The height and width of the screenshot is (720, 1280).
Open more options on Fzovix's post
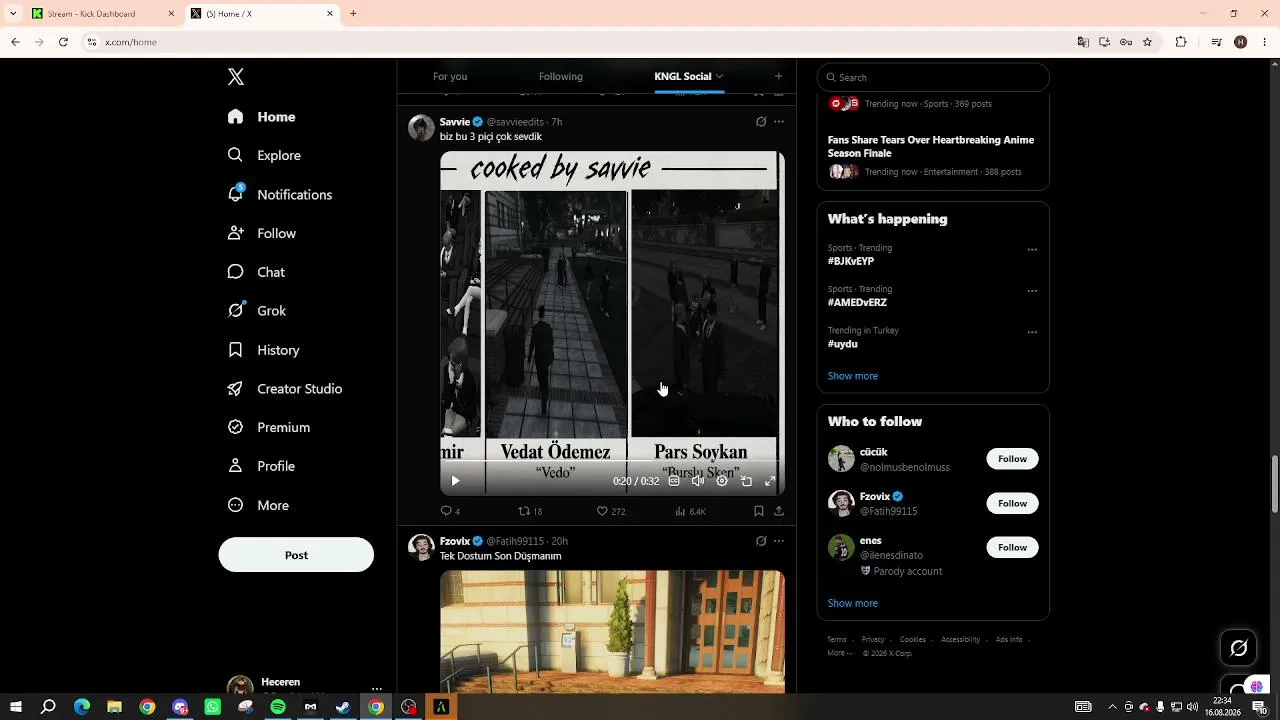[x=779, y=541]
